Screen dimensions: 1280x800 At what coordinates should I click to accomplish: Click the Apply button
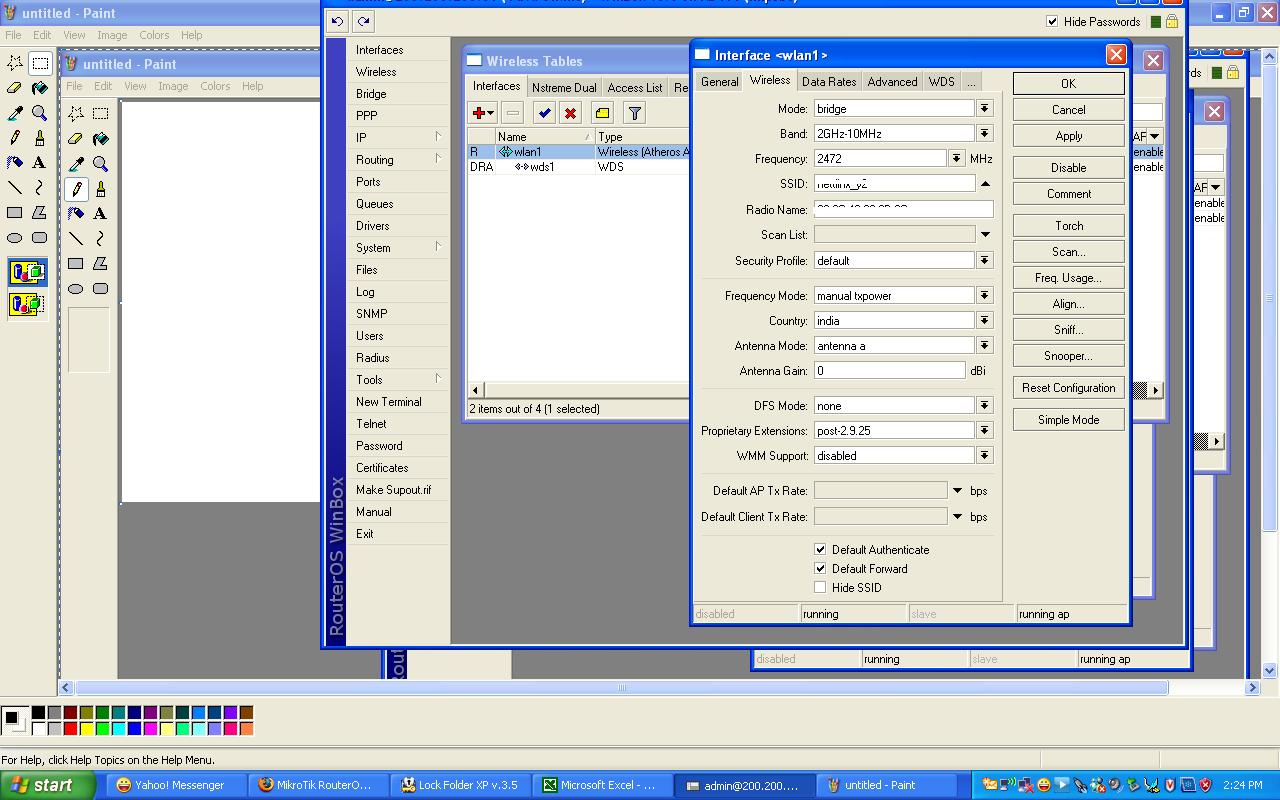click(1068, 136)
